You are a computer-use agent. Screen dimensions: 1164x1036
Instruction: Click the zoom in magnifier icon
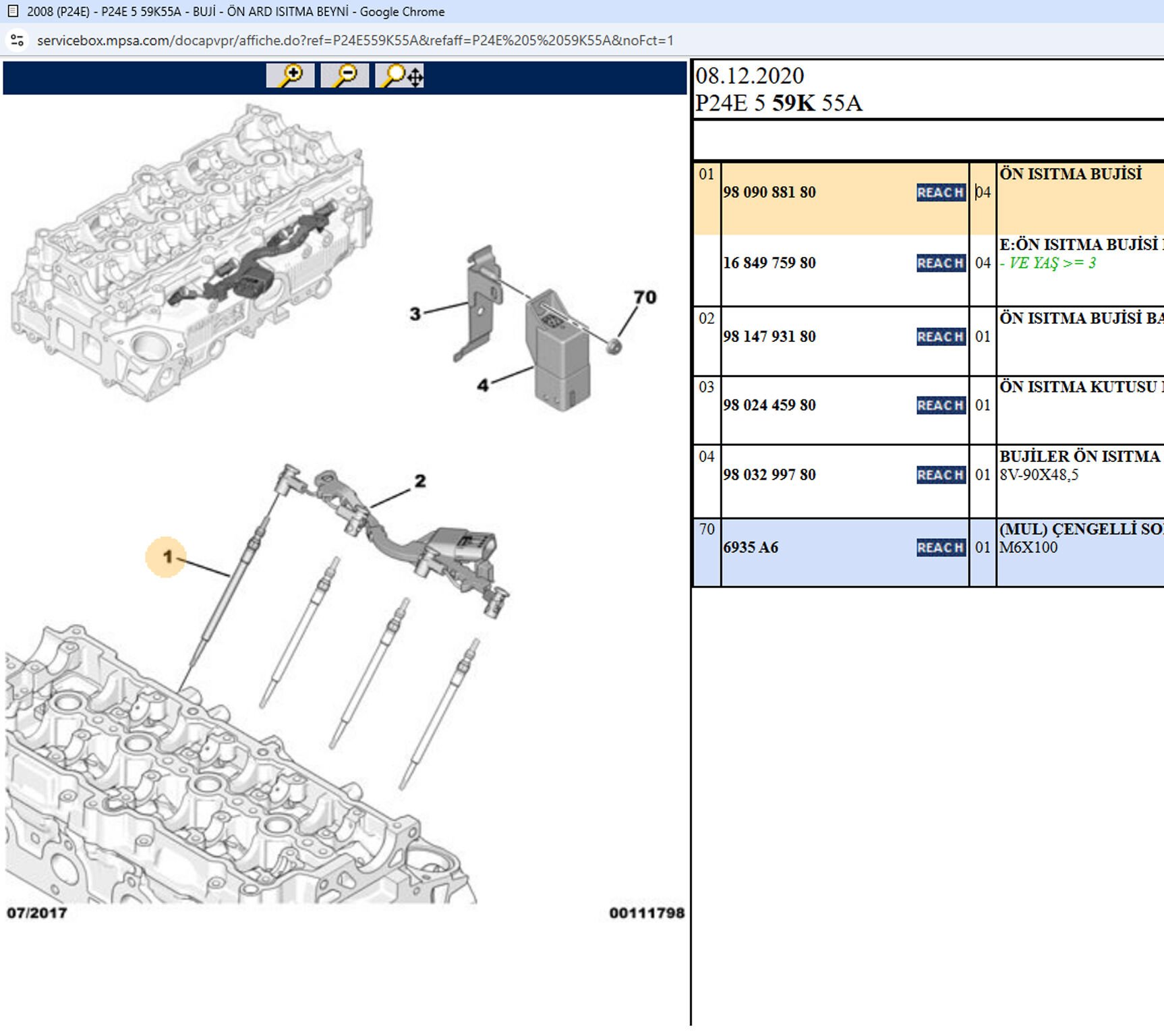click(x=290, y=76)
